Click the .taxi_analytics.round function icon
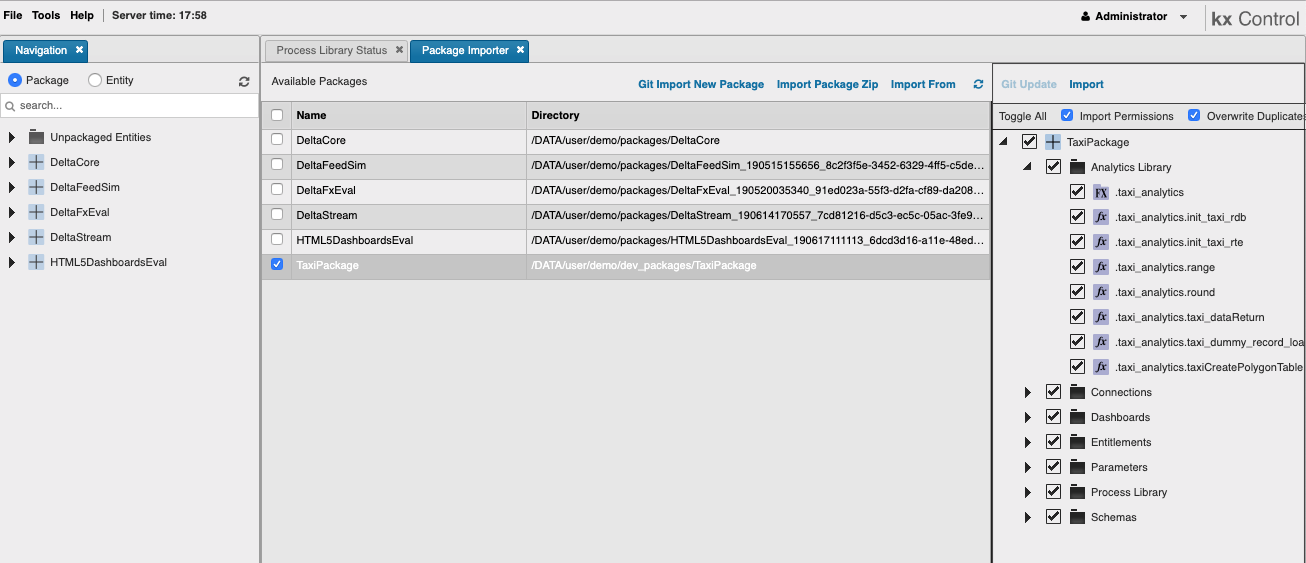1306x563 pixels. (1101, 292)
